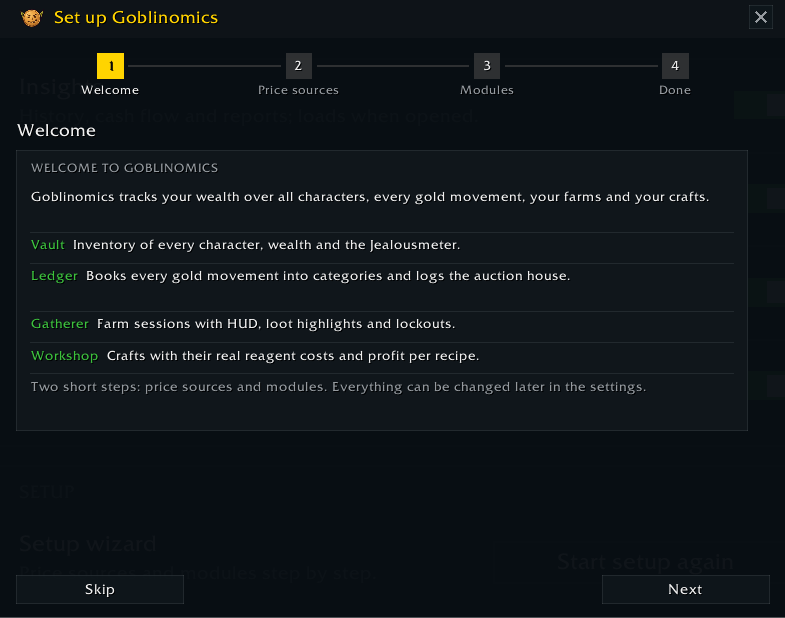The width and height of the screenshot is (785, 618).
Task: Close the setup wizard with X
Action: pos(760,17)
